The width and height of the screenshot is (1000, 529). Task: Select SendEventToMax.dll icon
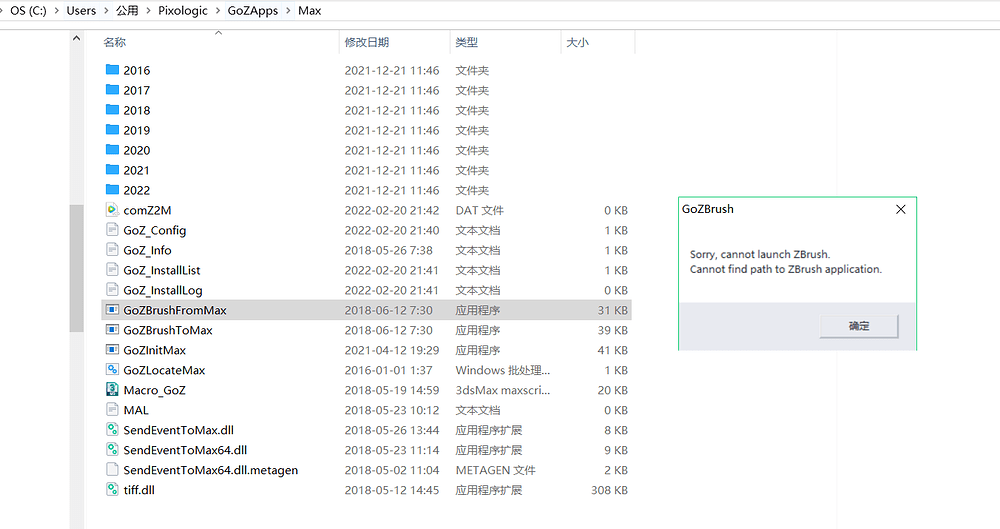tap(112, 429)
